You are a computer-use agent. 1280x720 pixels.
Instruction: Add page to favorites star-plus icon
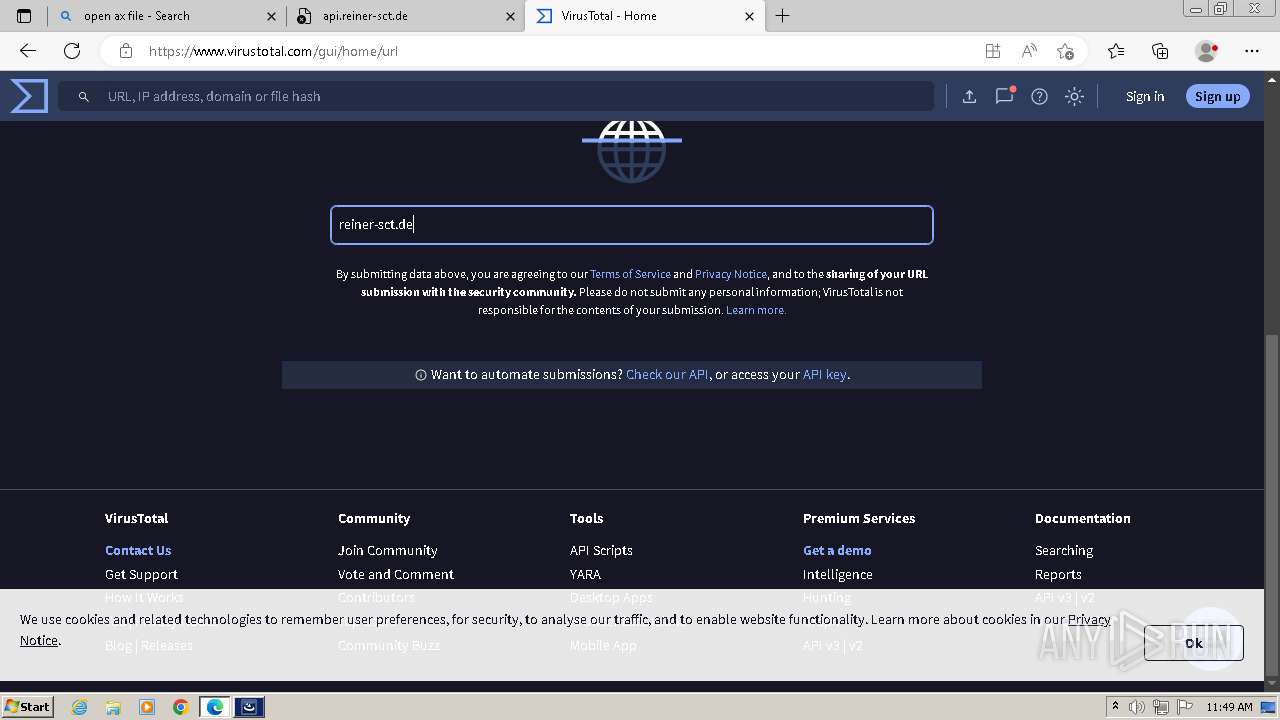[x=1065, y=51]
